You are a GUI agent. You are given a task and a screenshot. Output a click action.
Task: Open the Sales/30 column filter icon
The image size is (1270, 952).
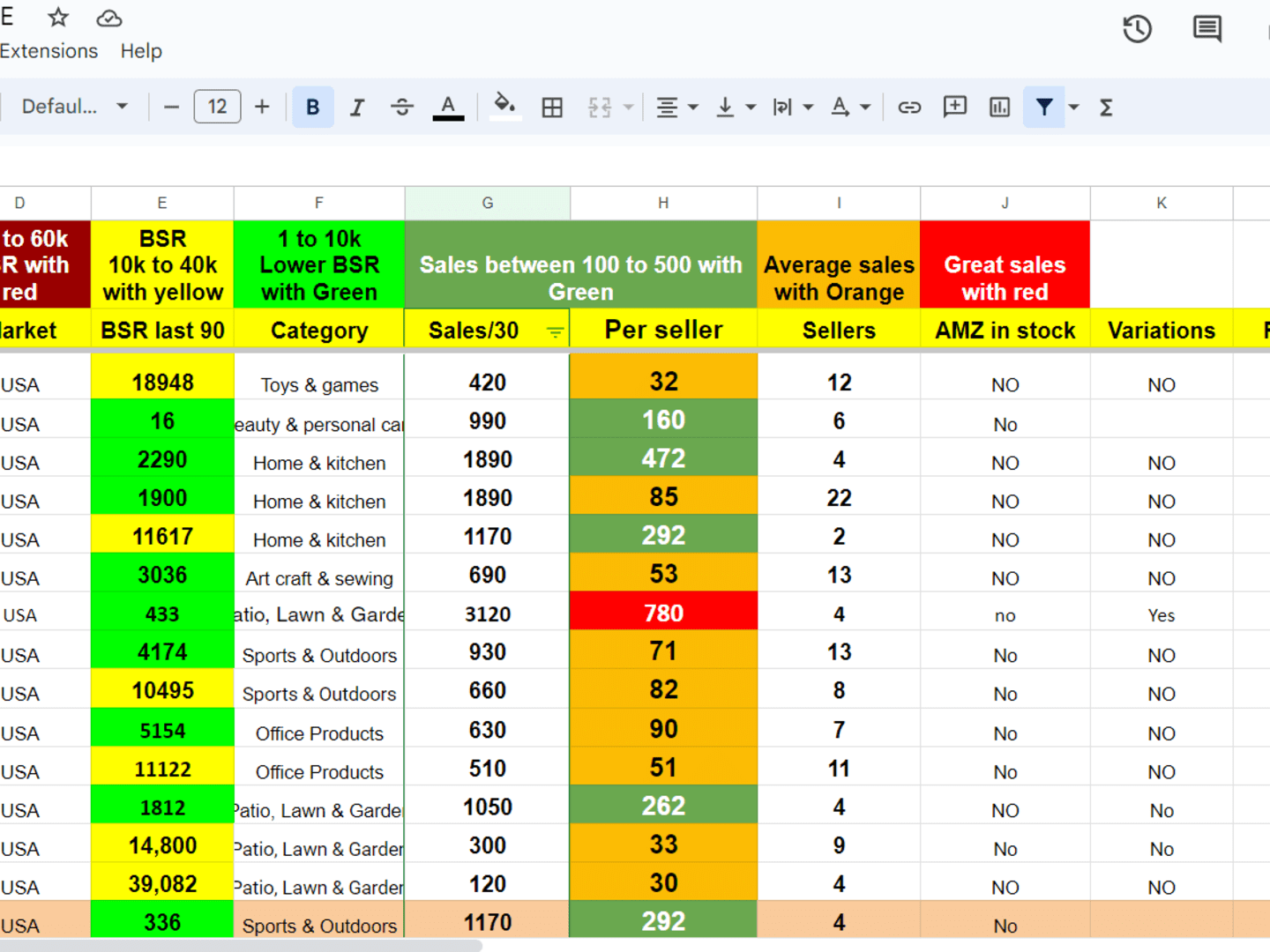pyautogui.click(x=555, y=332)
